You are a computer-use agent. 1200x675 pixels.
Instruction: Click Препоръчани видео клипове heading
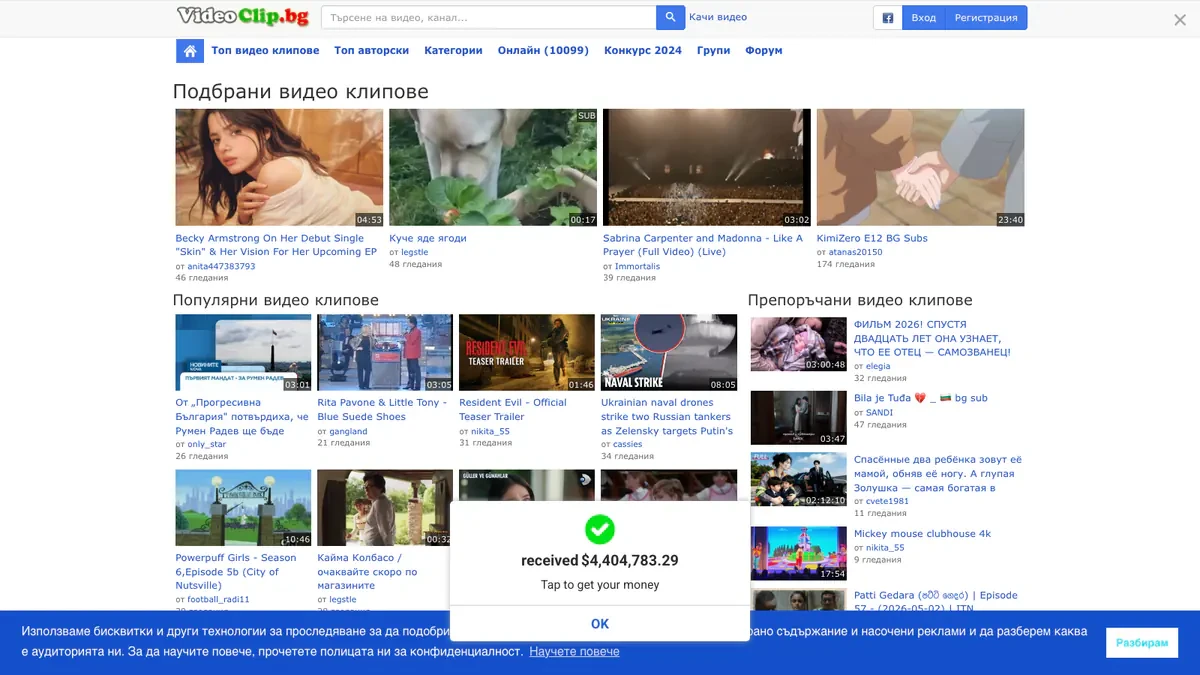tap(860, 300)
